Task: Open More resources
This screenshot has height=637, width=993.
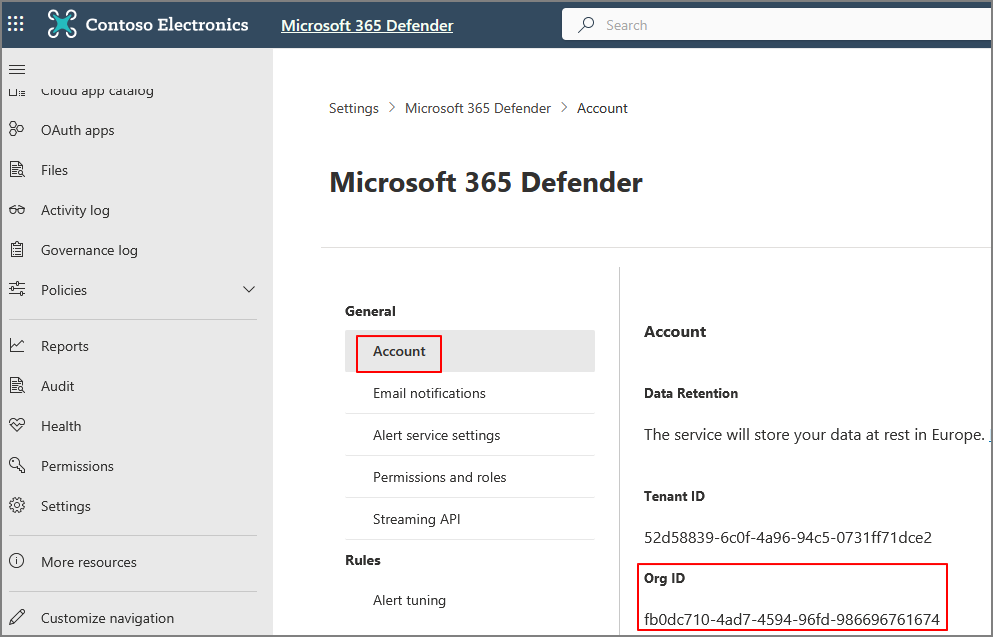Action: (89, 562)
